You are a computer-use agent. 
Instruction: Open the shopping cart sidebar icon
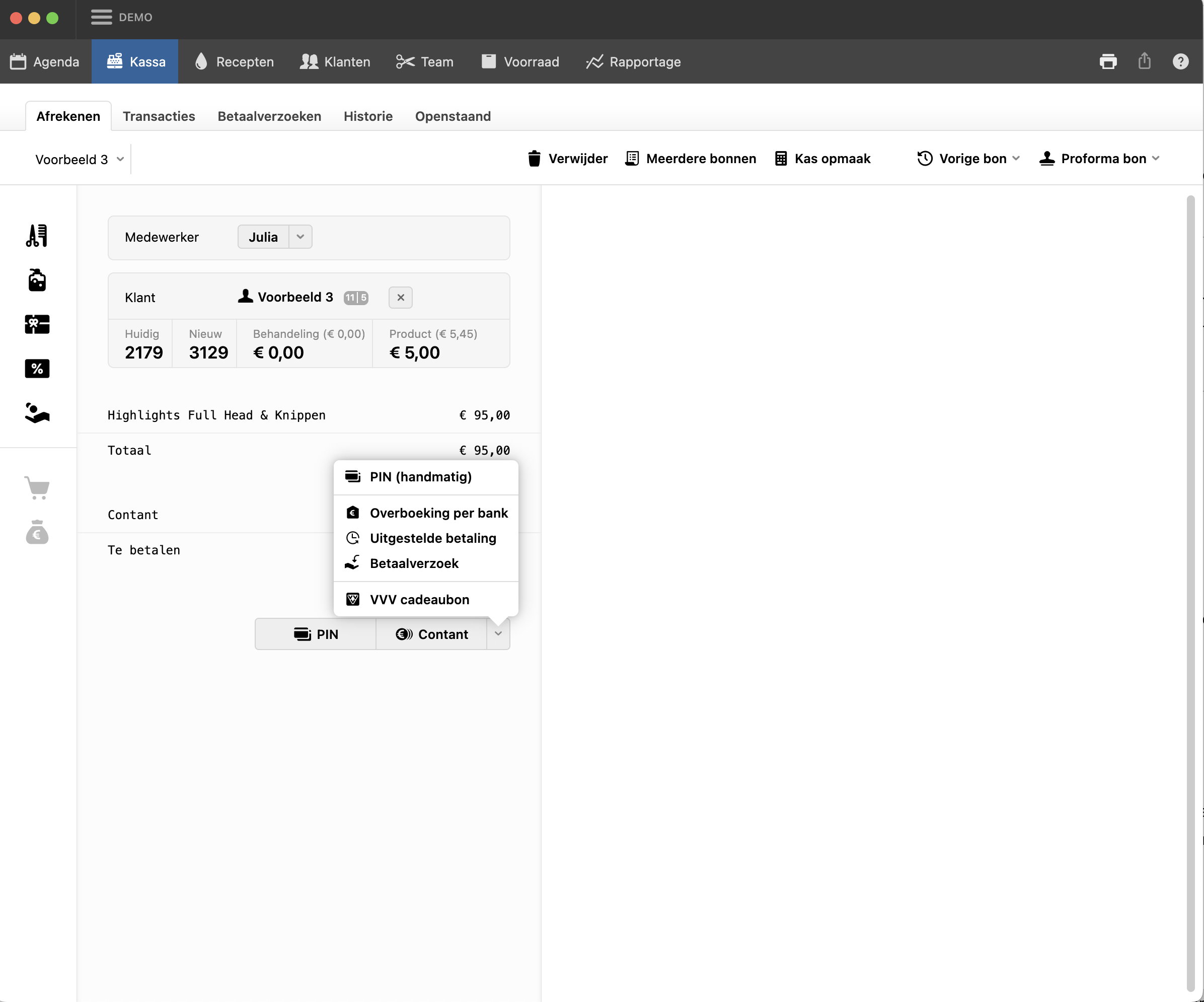(x=37, y=487)
